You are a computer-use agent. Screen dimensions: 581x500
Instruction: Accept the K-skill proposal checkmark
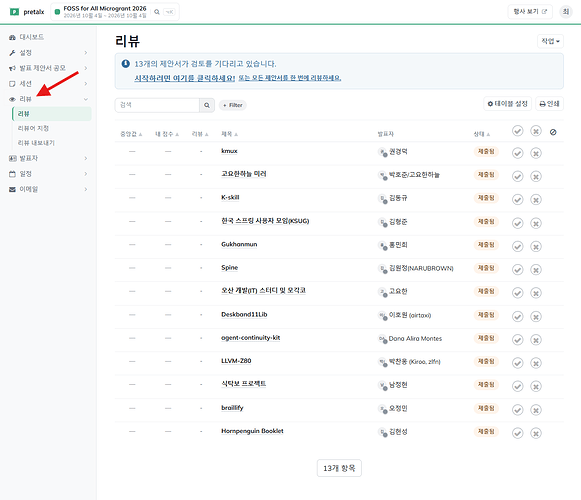click(x=517, y=199)
